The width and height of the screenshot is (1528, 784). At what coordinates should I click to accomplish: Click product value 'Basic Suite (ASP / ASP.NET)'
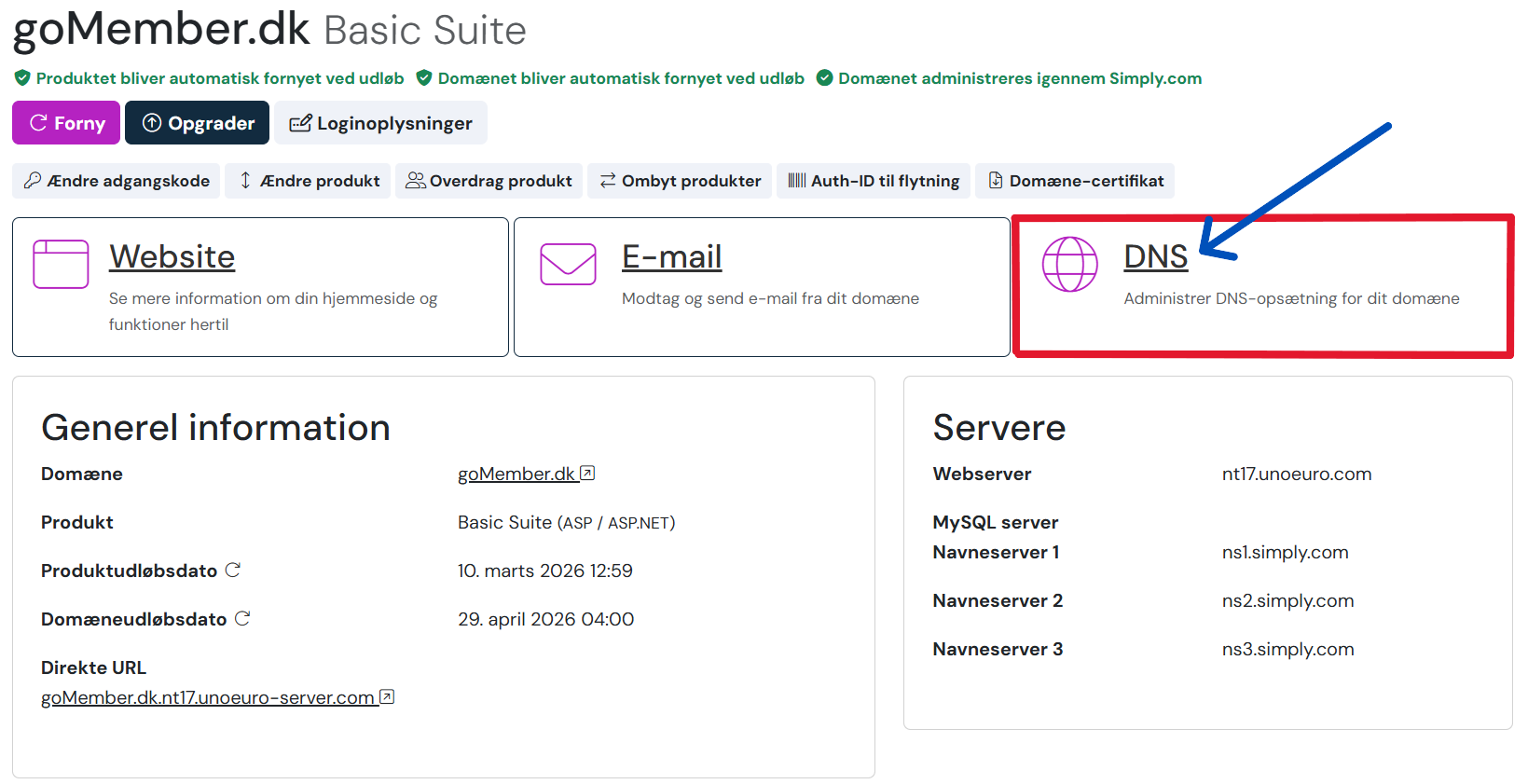[567, 522]
